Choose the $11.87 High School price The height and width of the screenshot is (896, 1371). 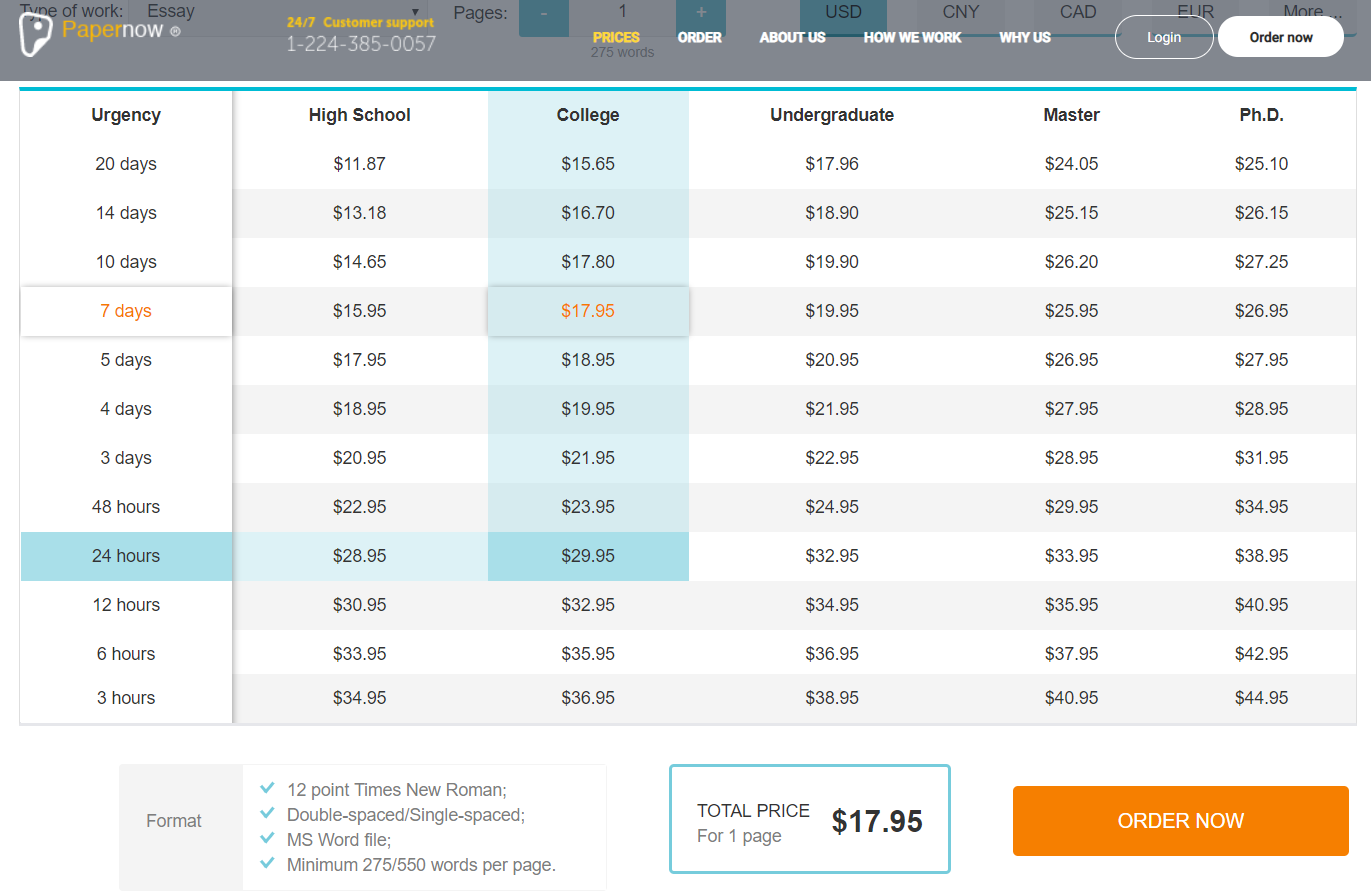point(360,164)
